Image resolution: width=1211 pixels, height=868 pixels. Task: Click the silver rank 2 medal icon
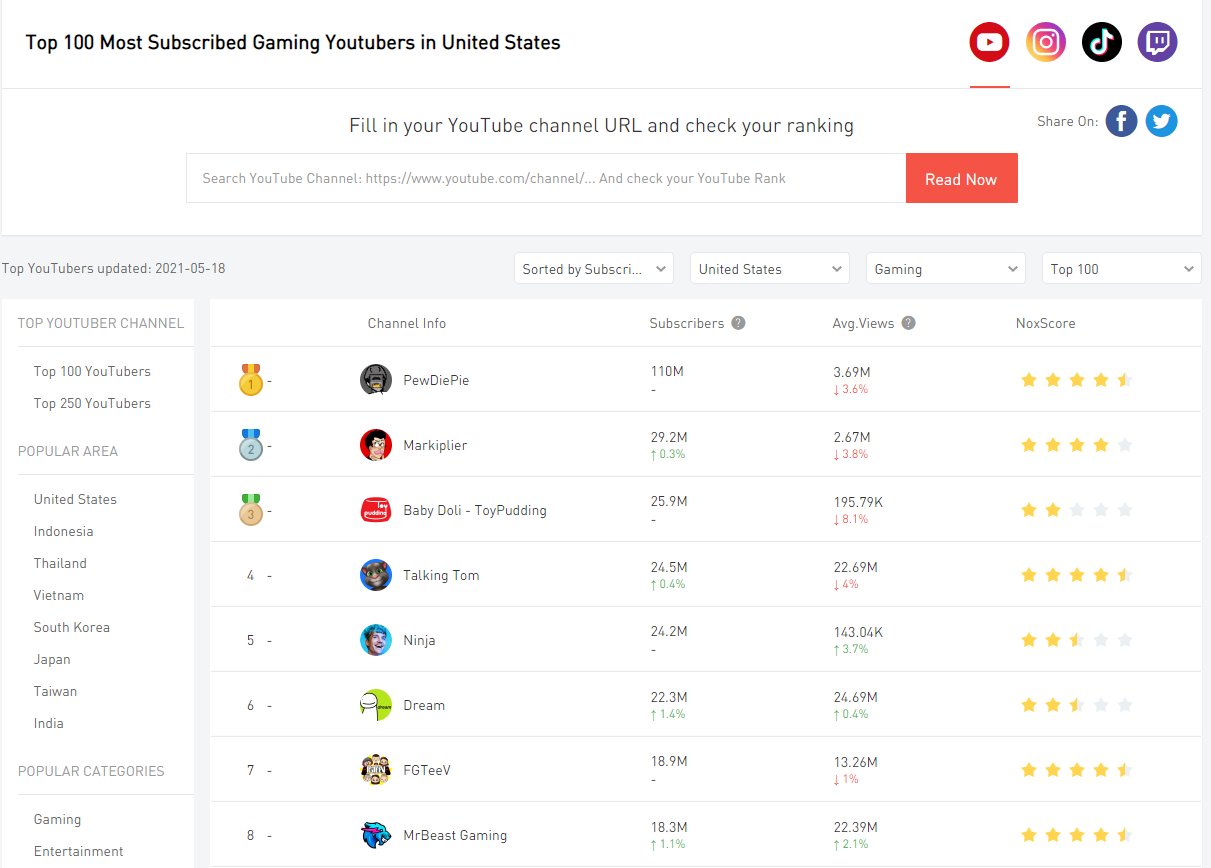(x=250, y=444)
